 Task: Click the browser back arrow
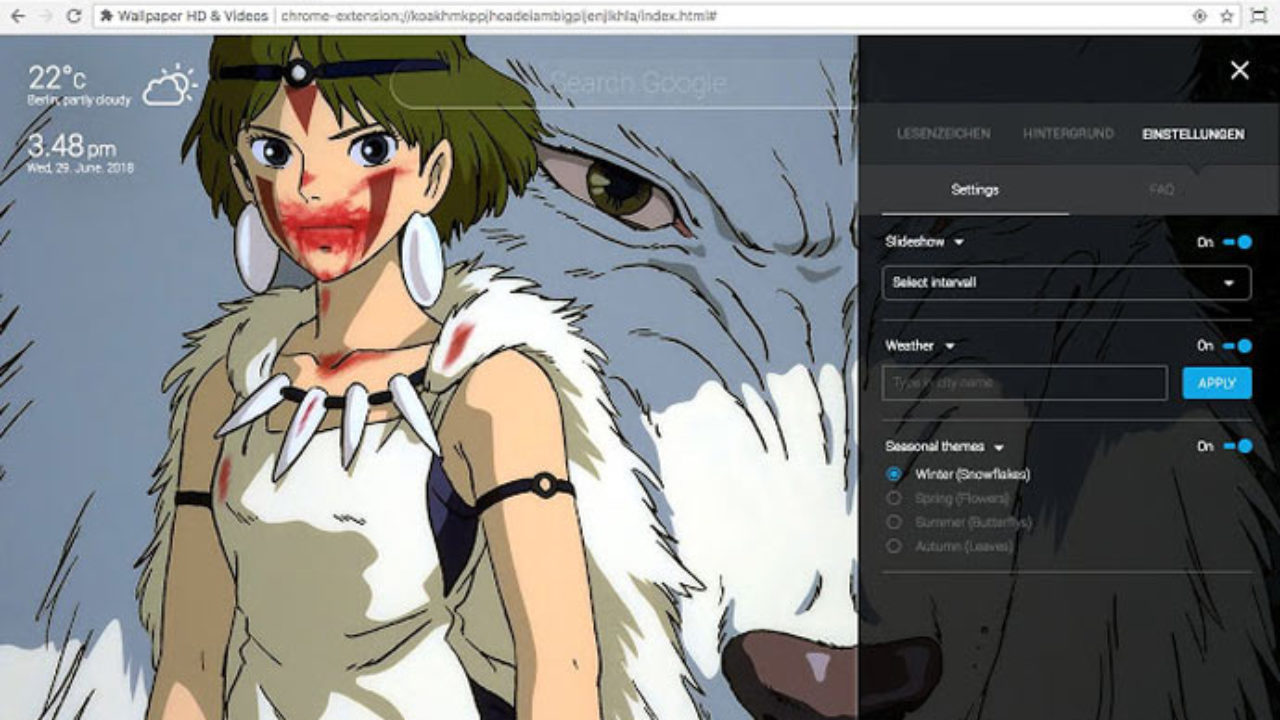click(x=17, y=16)
